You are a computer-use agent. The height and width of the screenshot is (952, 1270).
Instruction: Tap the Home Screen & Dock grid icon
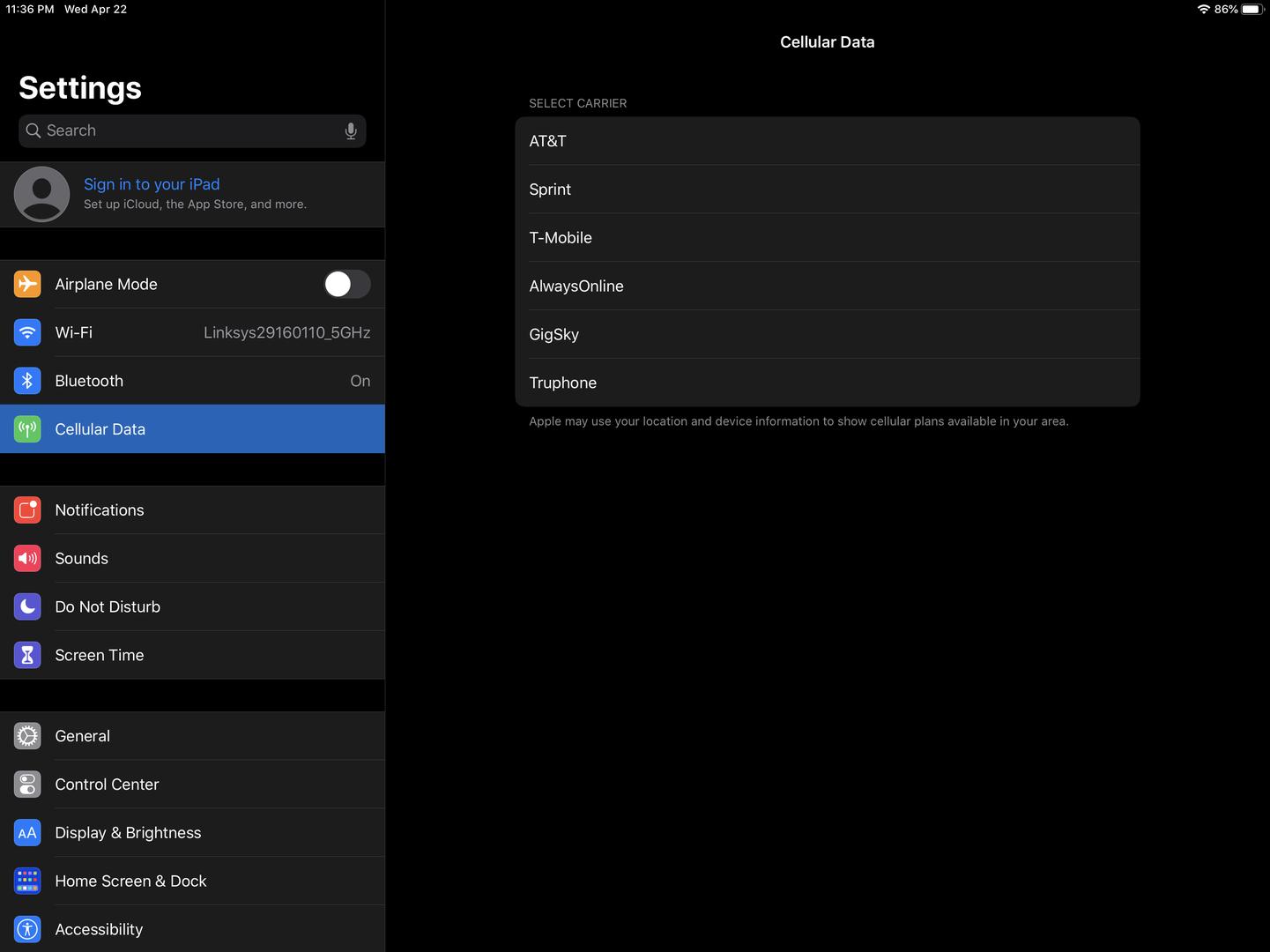click(x=27, y=881)
